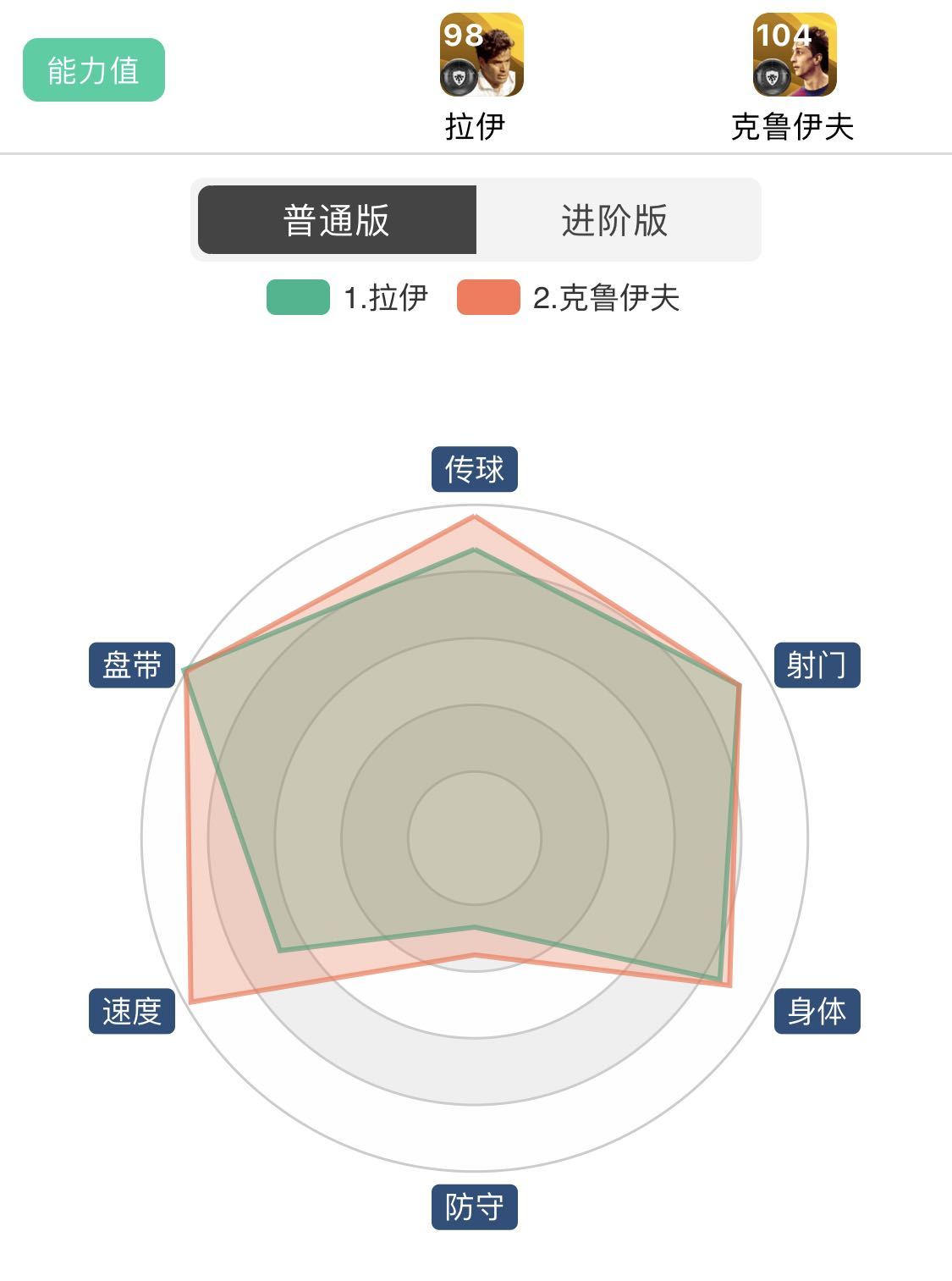Click the 速度 radar axis label
Screen dimensions: 952x1281
132,1011
